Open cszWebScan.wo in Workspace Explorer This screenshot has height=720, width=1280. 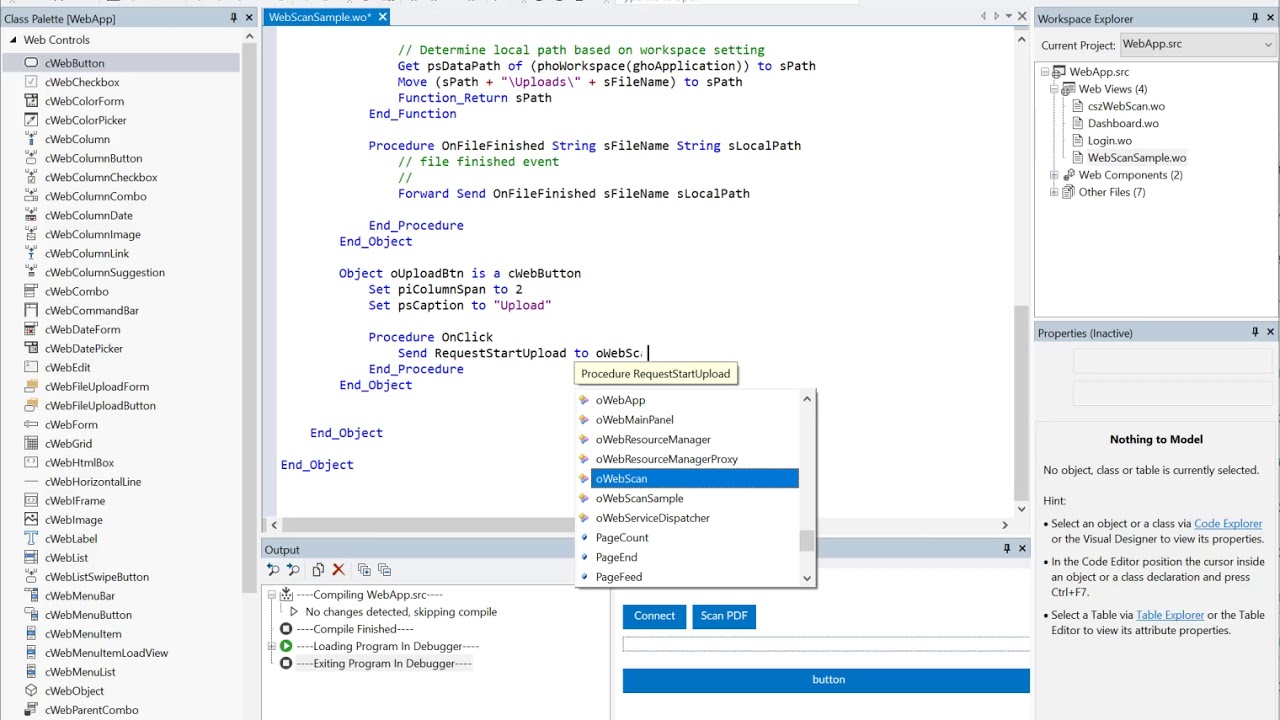coord(1126,106)
